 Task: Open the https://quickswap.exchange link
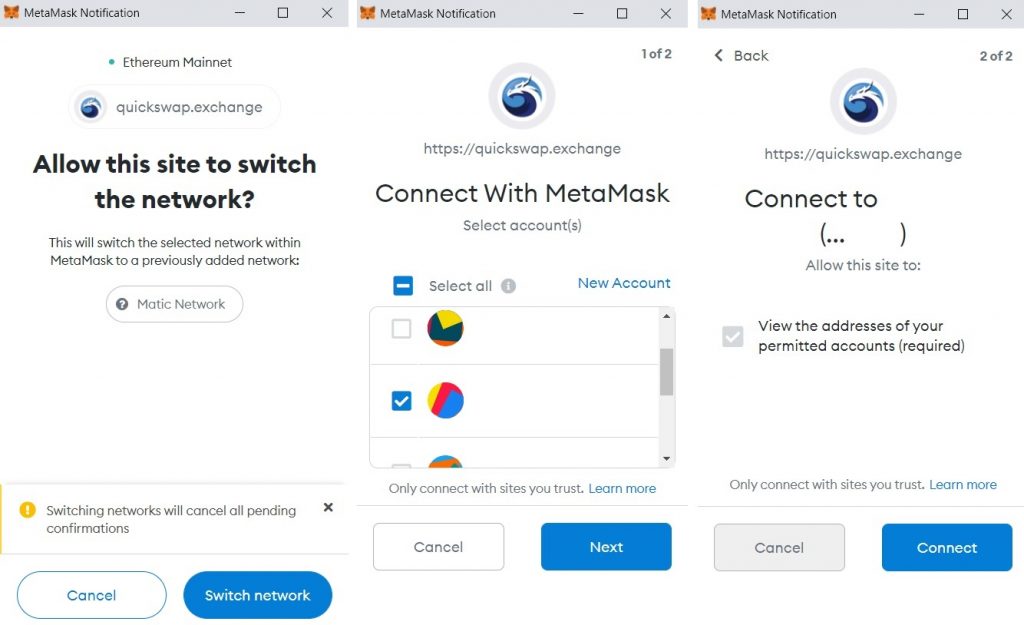521,148
